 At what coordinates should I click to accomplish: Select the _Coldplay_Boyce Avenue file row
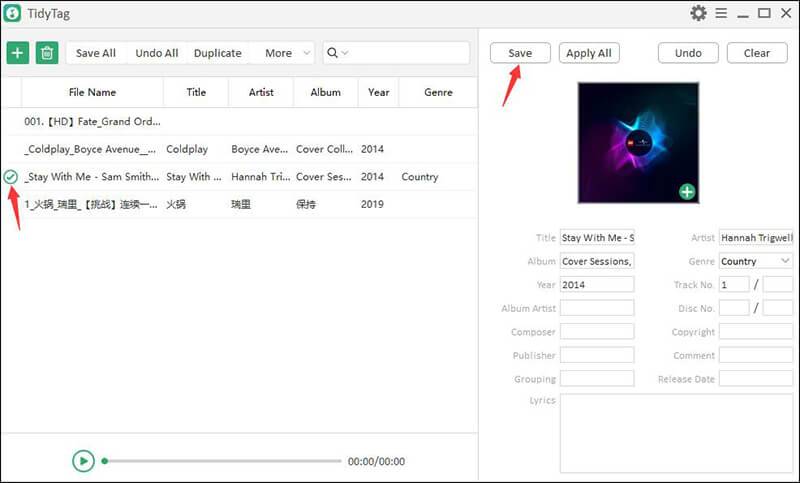(x=239, y=149)
